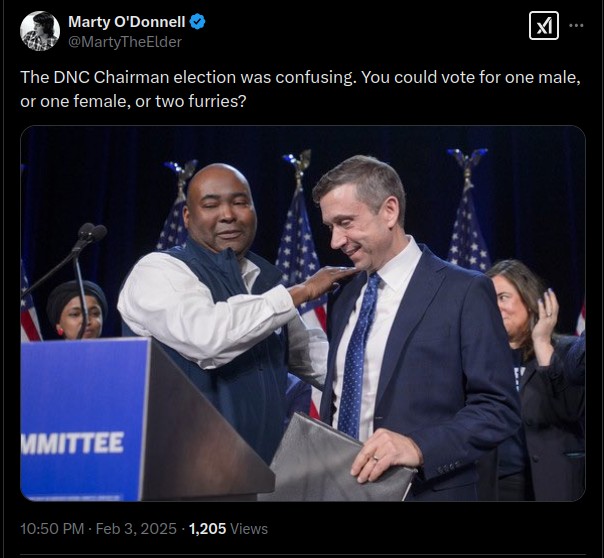Viewport: 604px width, 558px height.
Task: Visit the Marty O'Donnell display name link
Action: click(127, 22)
